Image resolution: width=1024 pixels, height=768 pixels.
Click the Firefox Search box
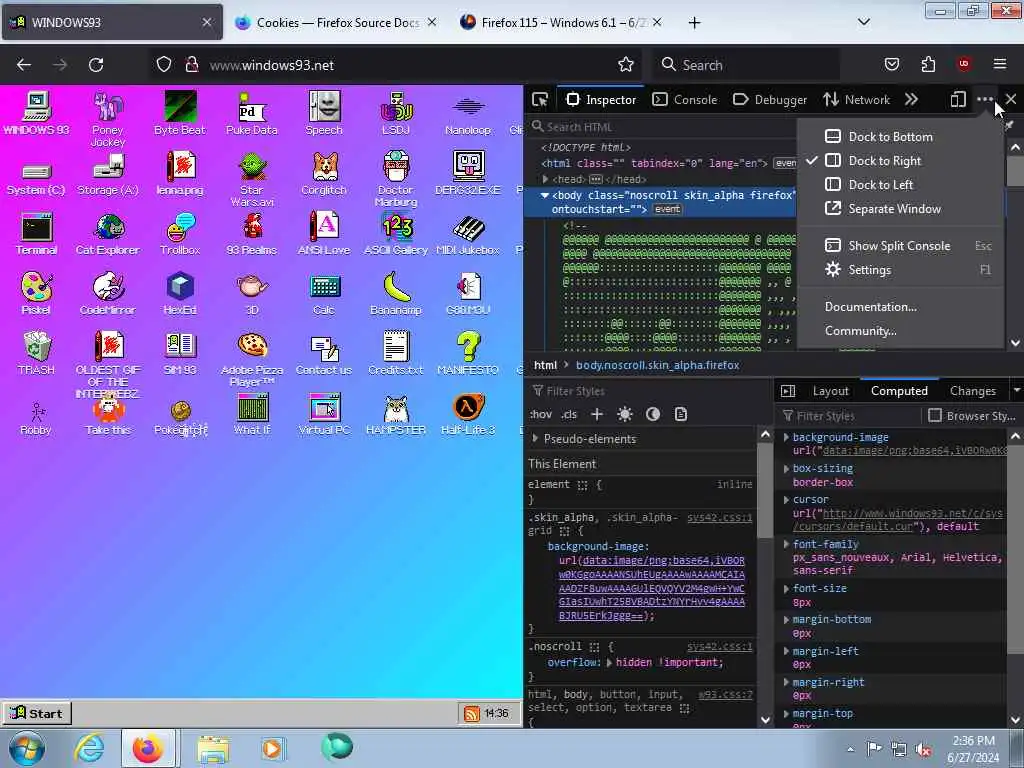click(746, 65)
